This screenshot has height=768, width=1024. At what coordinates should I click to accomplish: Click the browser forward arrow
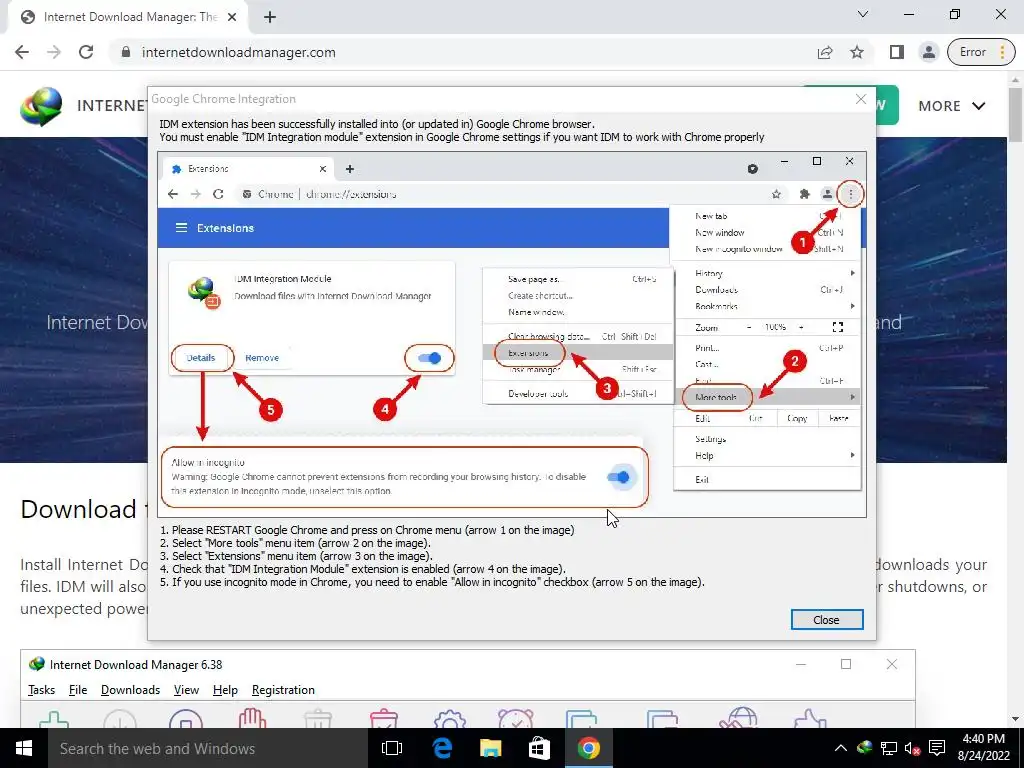[54, 52]
